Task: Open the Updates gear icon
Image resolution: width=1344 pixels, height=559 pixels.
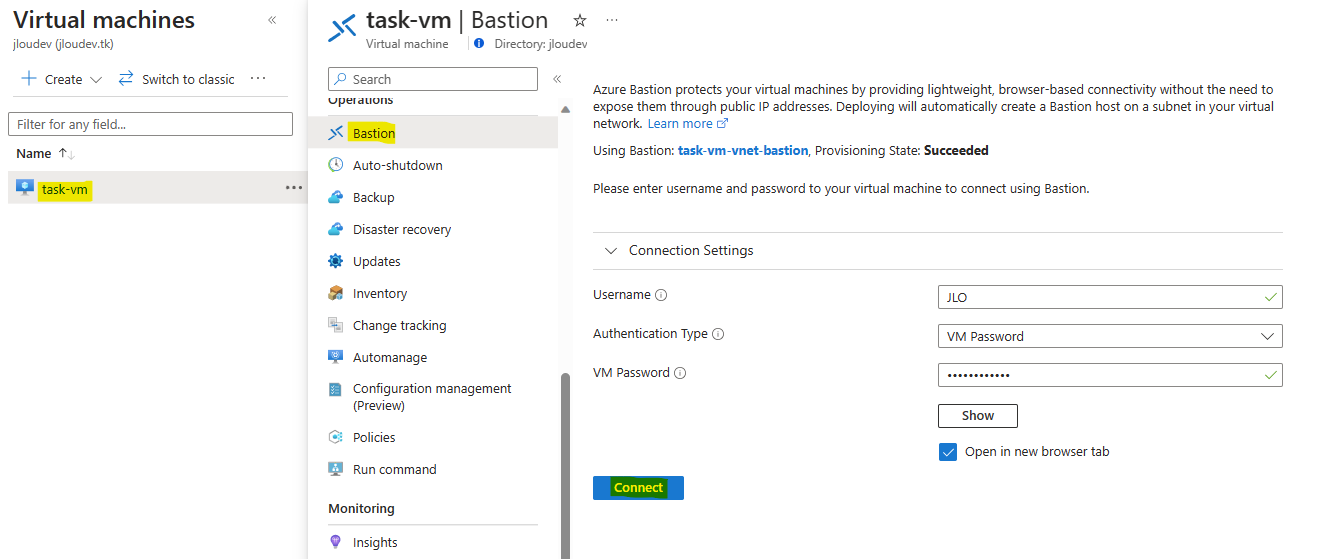Action: 336,261
